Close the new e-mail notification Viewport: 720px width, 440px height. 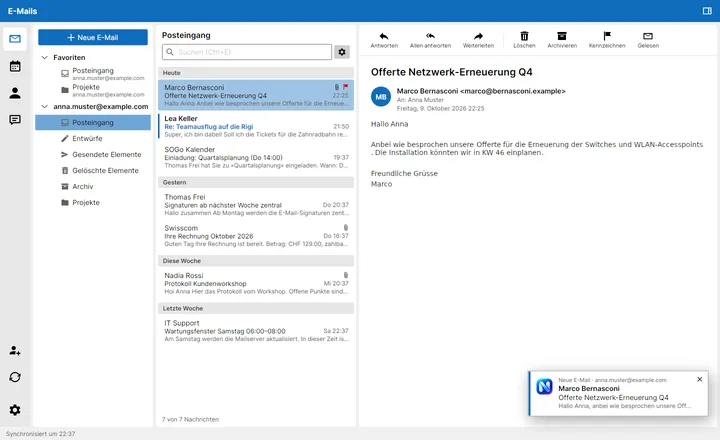[699, 379]
